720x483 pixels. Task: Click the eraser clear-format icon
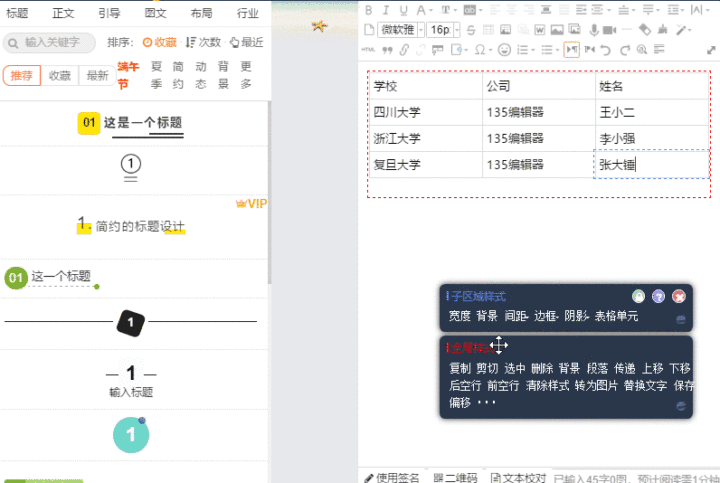click(645, 30)
